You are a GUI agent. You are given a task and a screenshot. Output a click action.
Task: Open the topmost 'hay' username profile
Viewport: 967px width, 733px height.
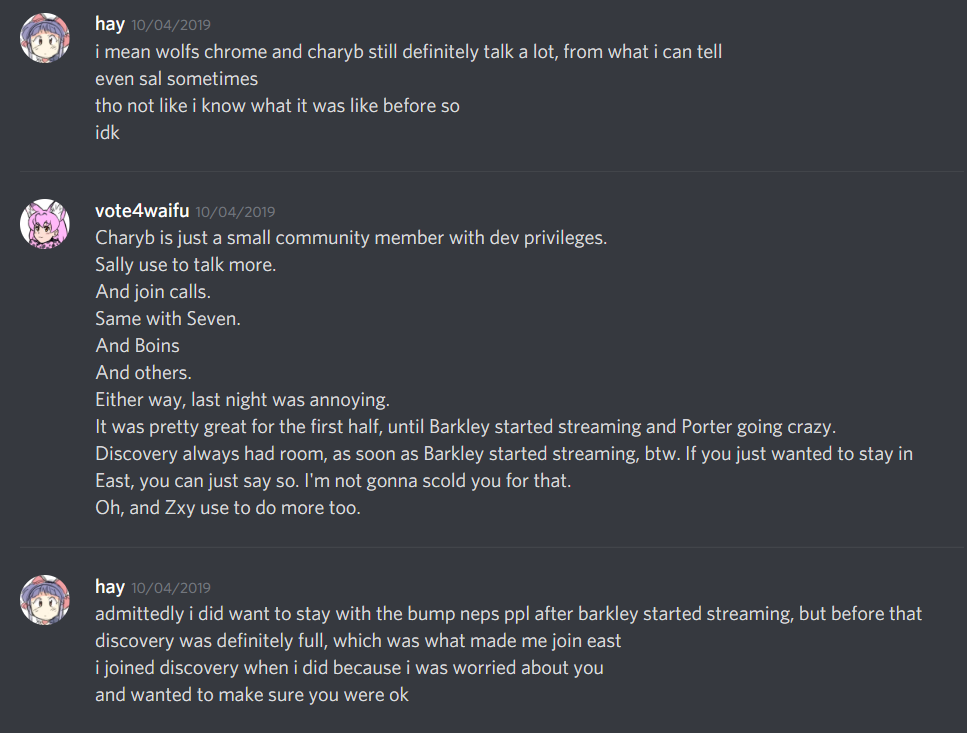point(109,24)
